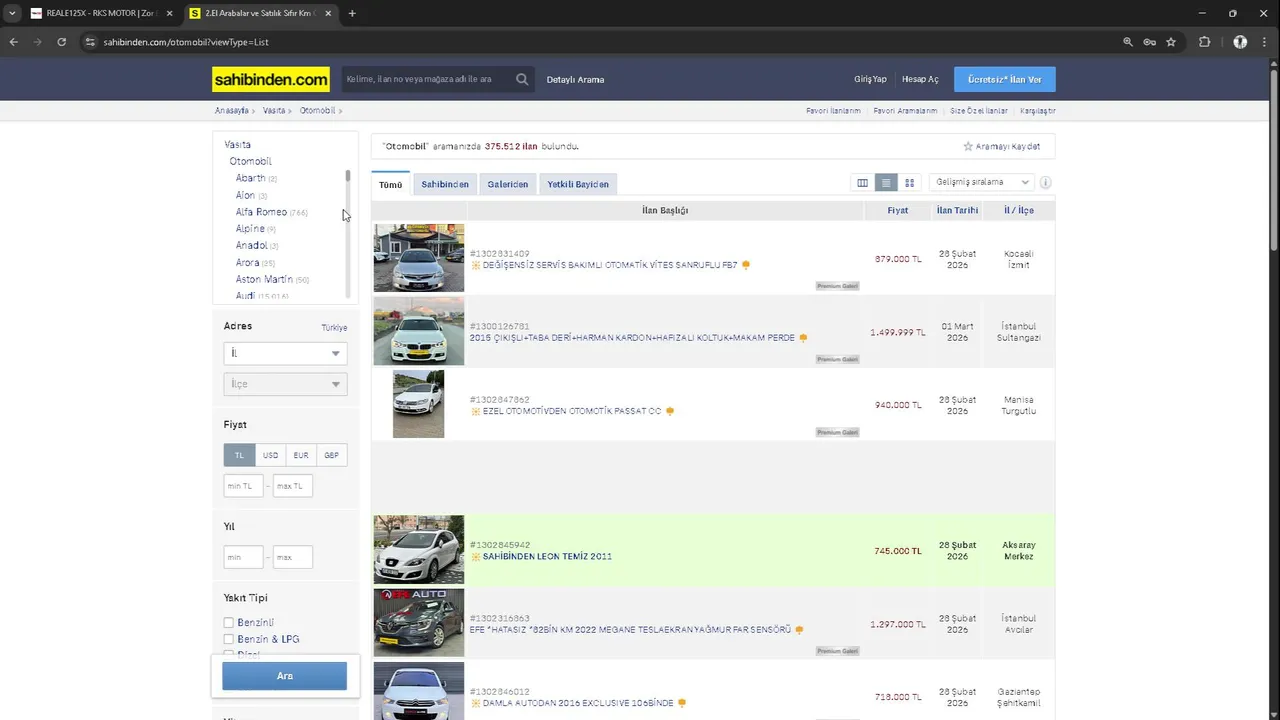Open the tab search dropdown arrow
Screen dimensions: 1280x720
12,14
